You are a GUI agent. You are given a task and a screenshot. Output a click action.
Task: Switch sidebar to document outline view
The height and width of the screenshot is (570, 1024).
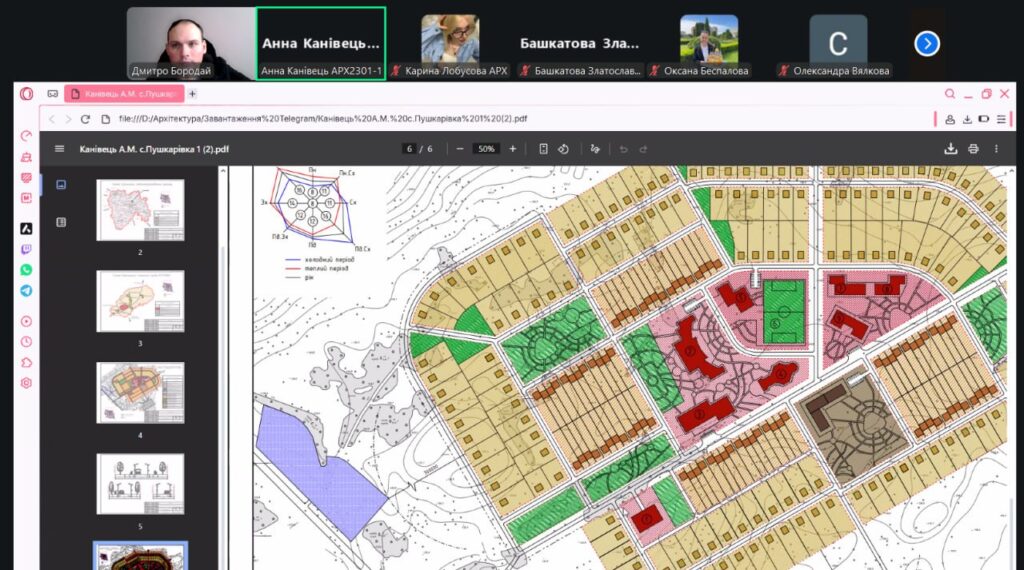[x=61, y=222]
